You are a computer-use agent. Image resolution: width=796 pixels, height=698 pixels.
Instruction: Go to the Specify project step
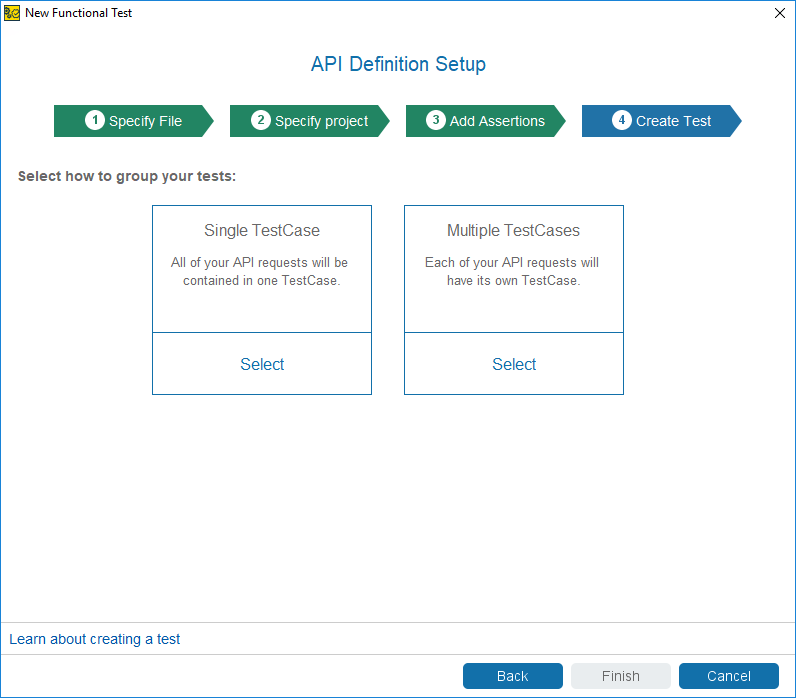(310, 121)
